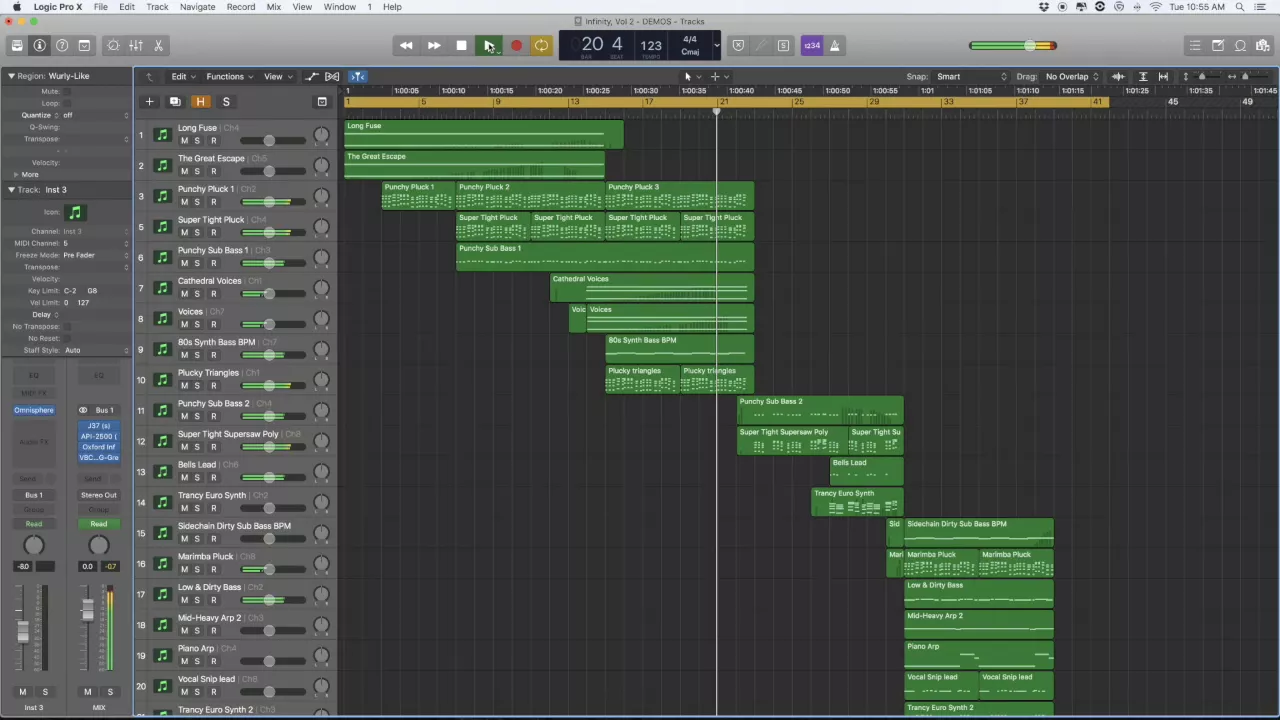This screenshot has width=1280, height=720.
Task: Open the tracks area Edit menu
Action: 181,76
